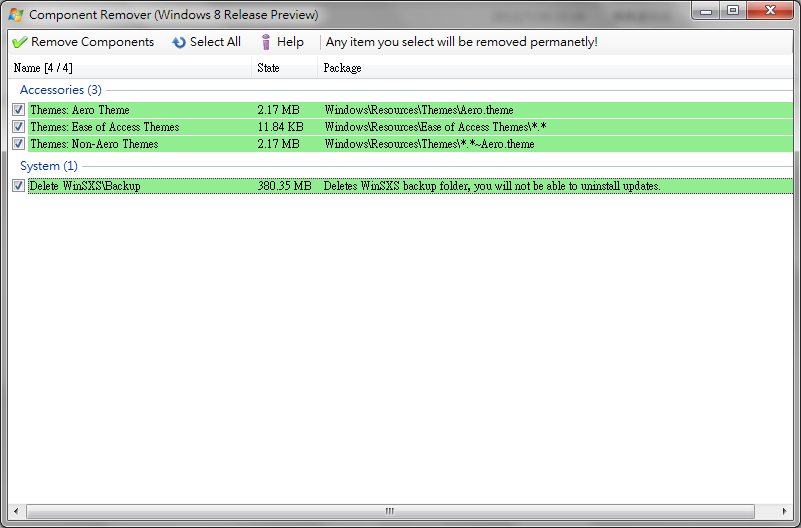The image size is (801, 528).
Task: Select the Delete WinSXS\Backup row name
Action: click(85, 186)
